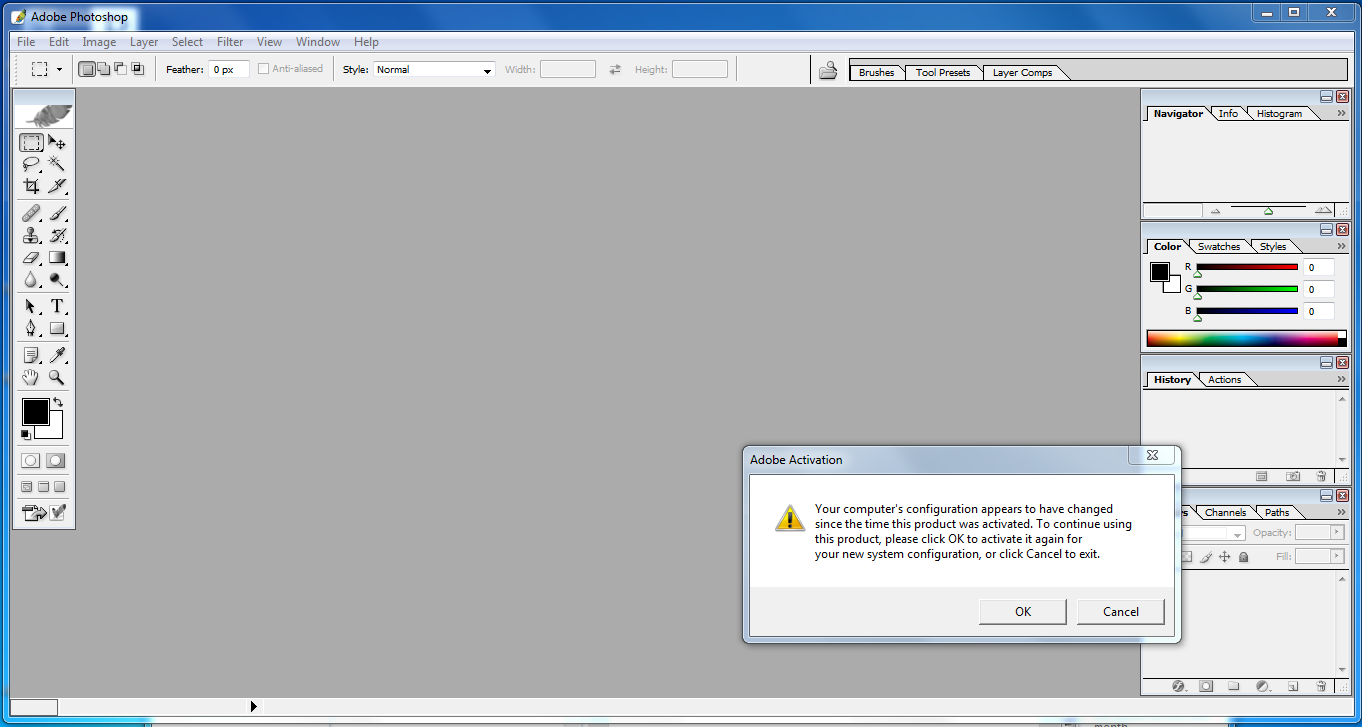The image size is (1362, 727).
Task: Select the Eyedropper tool
Action: pyautogui.click(x=57, y=355)
